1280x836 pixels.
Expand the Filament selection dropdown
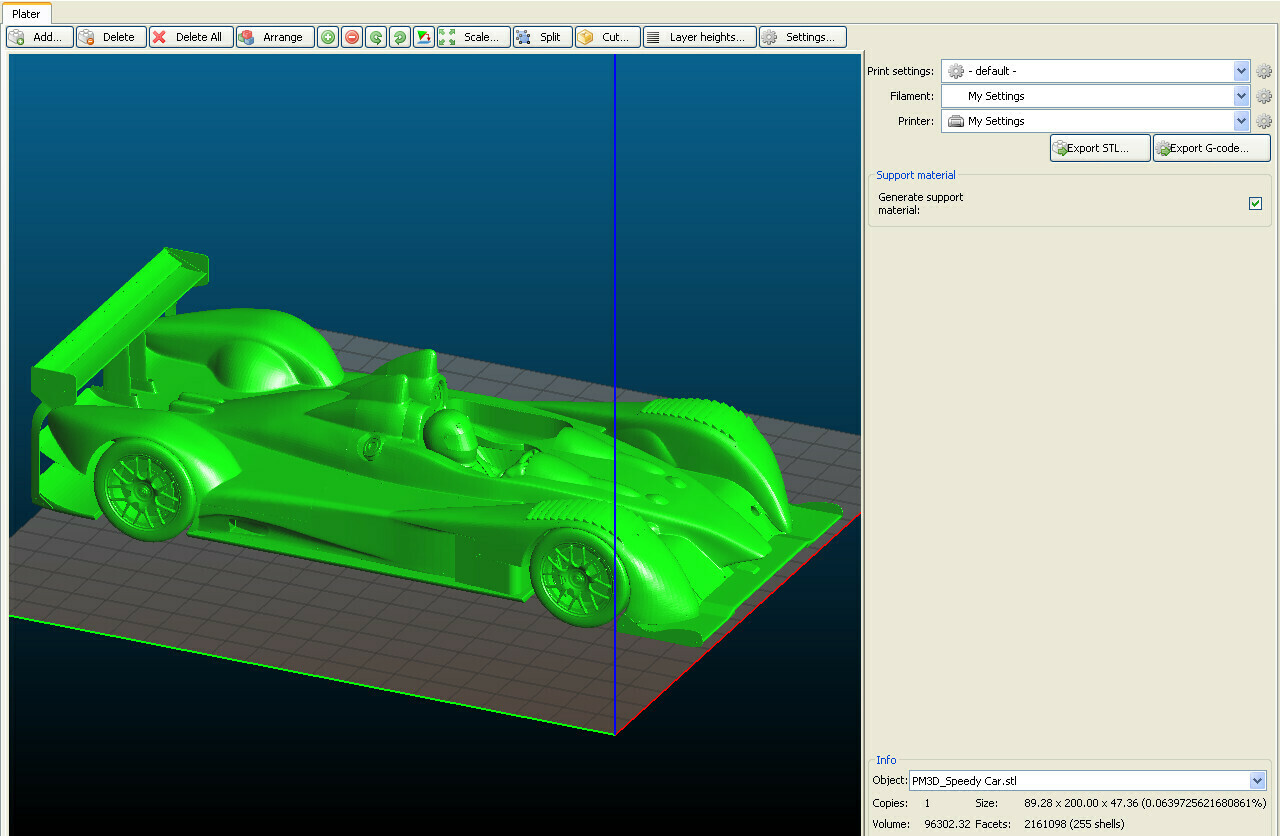(x=1241, y=96)
